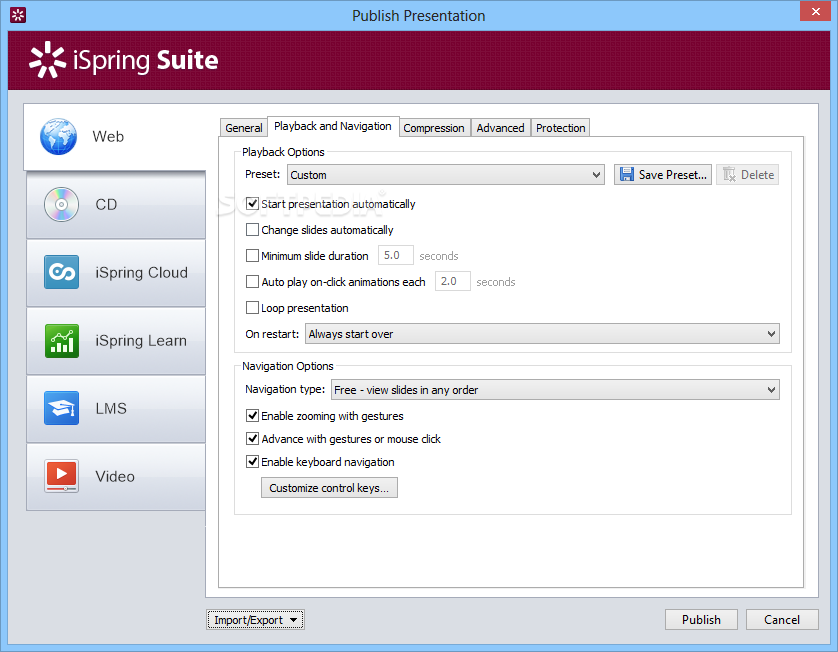Select the Playback and Navigation tab
Viewport: 838px width, 652px height.
pyautogui.click(x=333, y=126)
